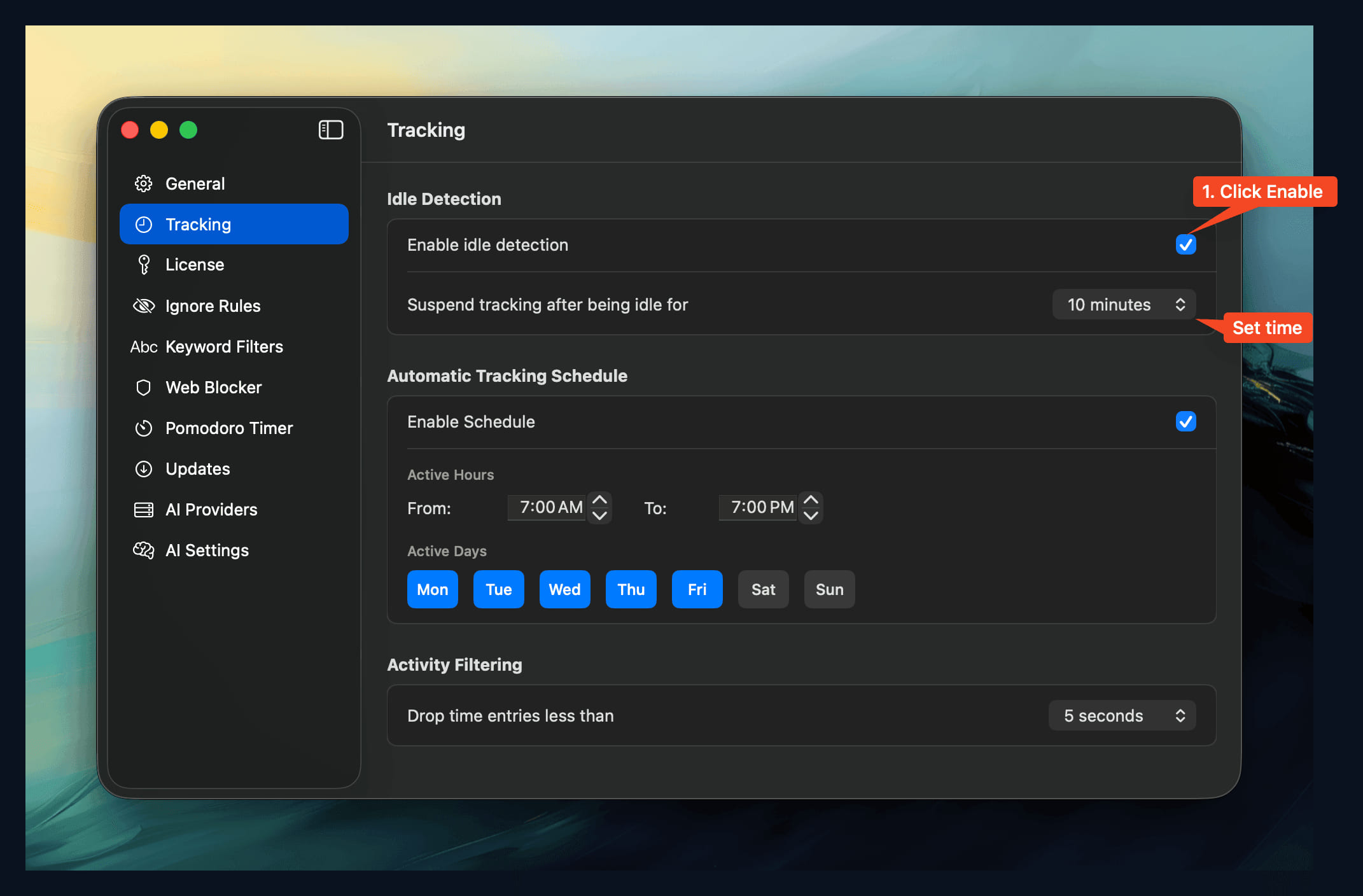Open the Drop time entries less than dropdown

point(1122,715)
